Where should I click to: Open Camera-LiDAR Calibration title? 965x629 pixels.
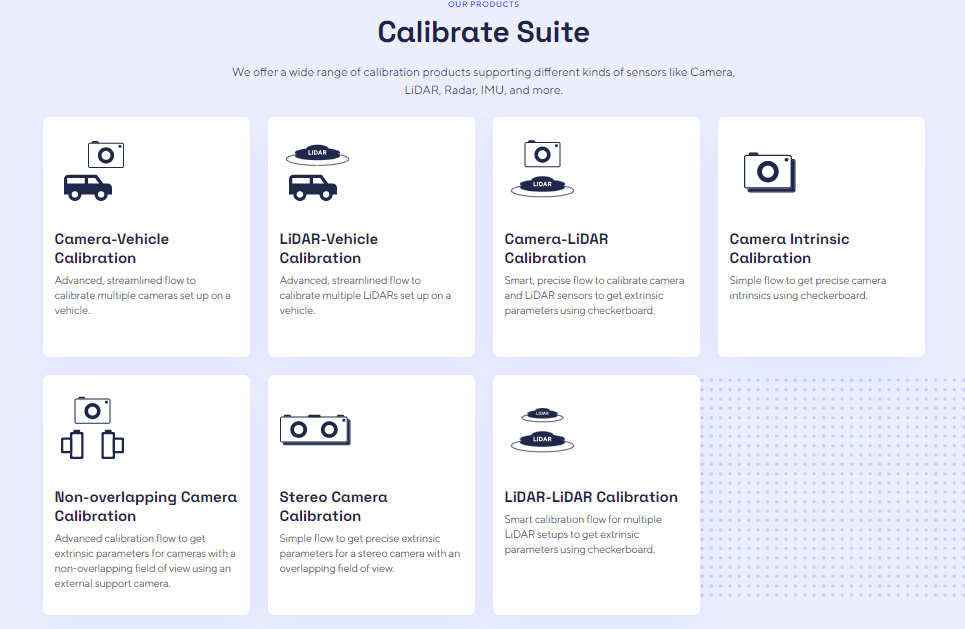coord(556,248)
